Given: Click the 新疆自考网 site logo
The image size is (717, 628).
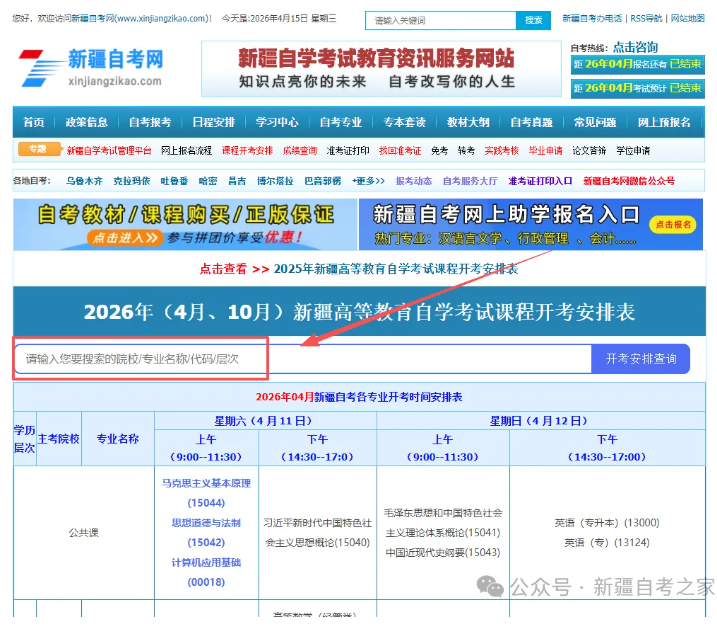Looking at the screenshot, I should pos(91,68).
